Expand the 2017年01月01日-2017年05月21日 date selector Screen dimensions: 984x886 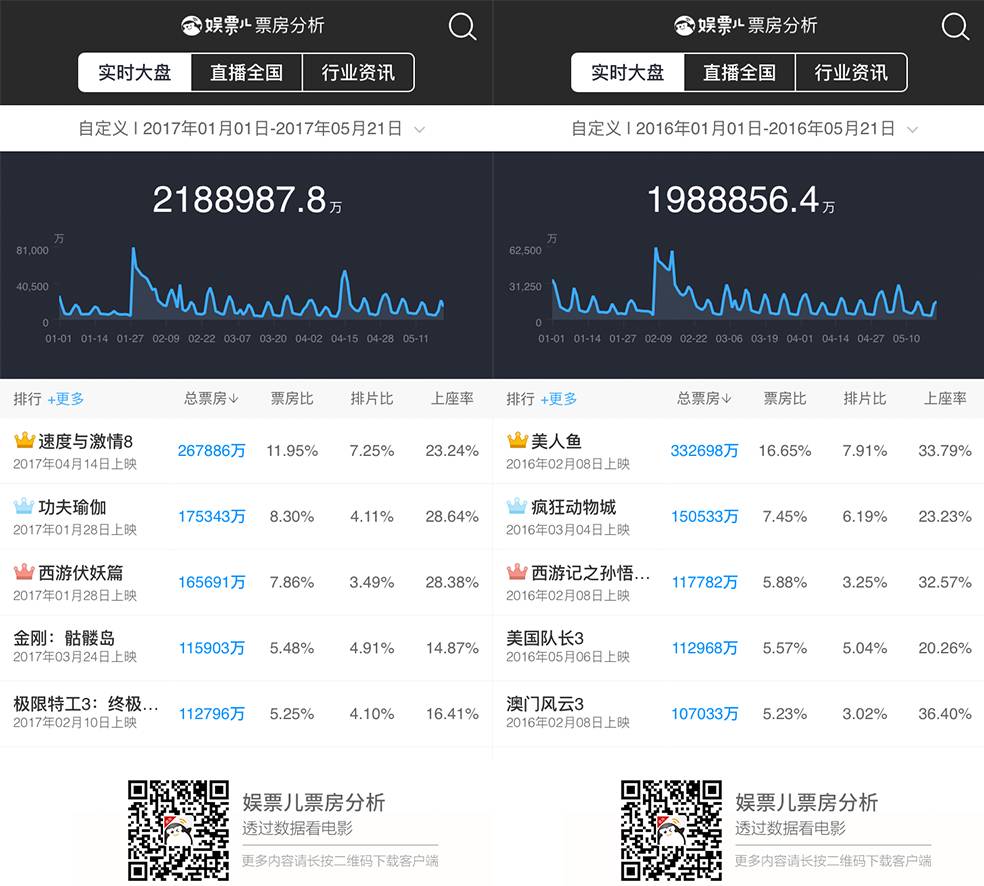pyautogui.click(x=251, y=129)
